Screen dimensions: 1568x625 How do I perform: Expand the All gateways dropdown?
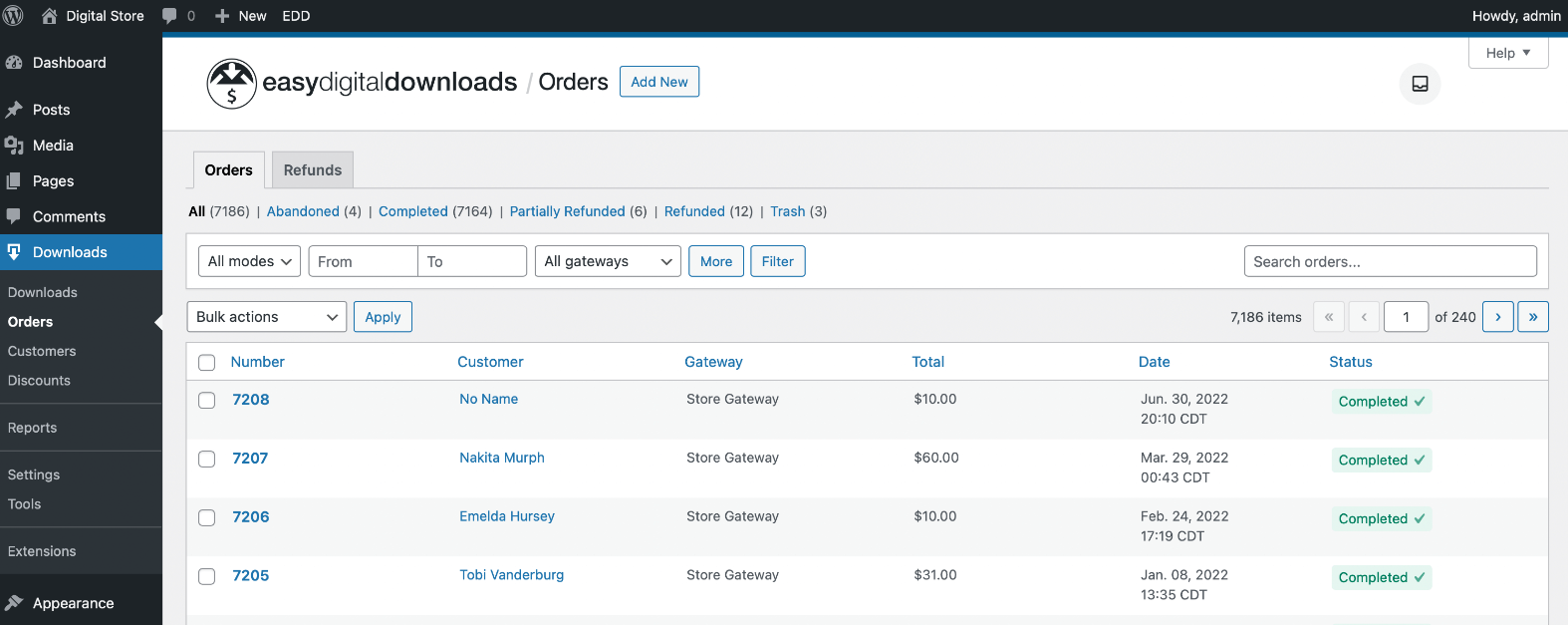click(x=608, y=261)
